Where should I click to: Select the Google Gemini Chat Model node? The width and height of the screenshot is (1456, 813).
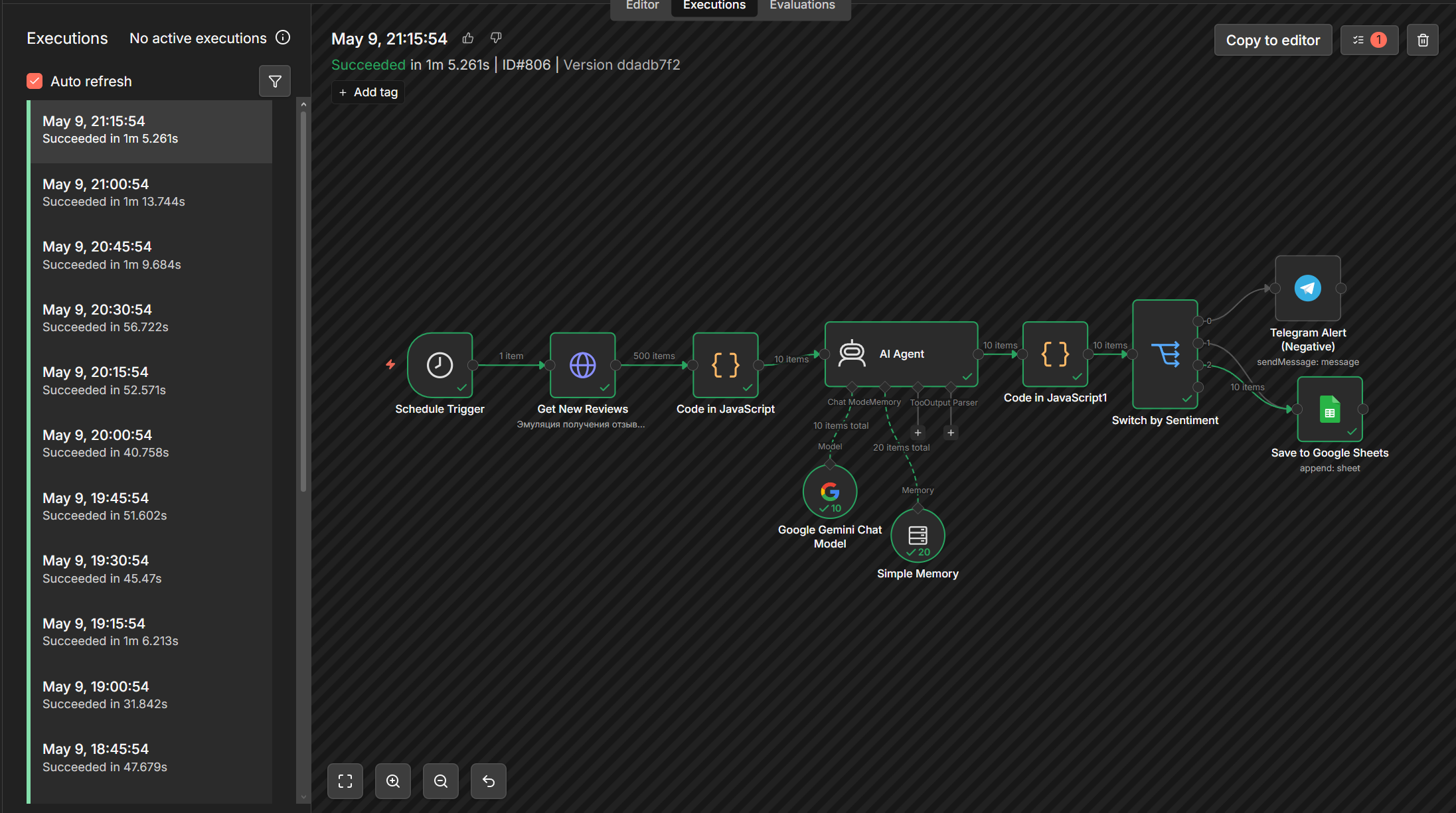coord(830,492)
